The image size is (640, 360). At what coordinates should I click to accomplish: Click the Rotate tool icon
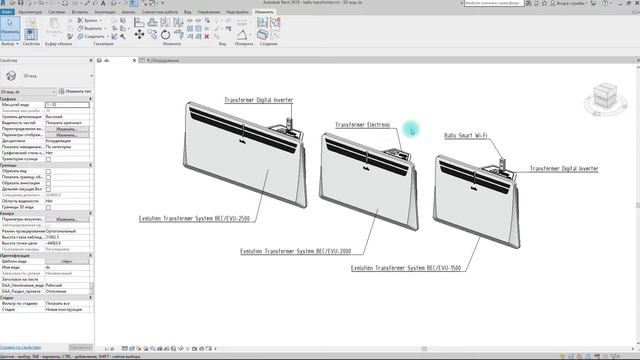(165, 34)
